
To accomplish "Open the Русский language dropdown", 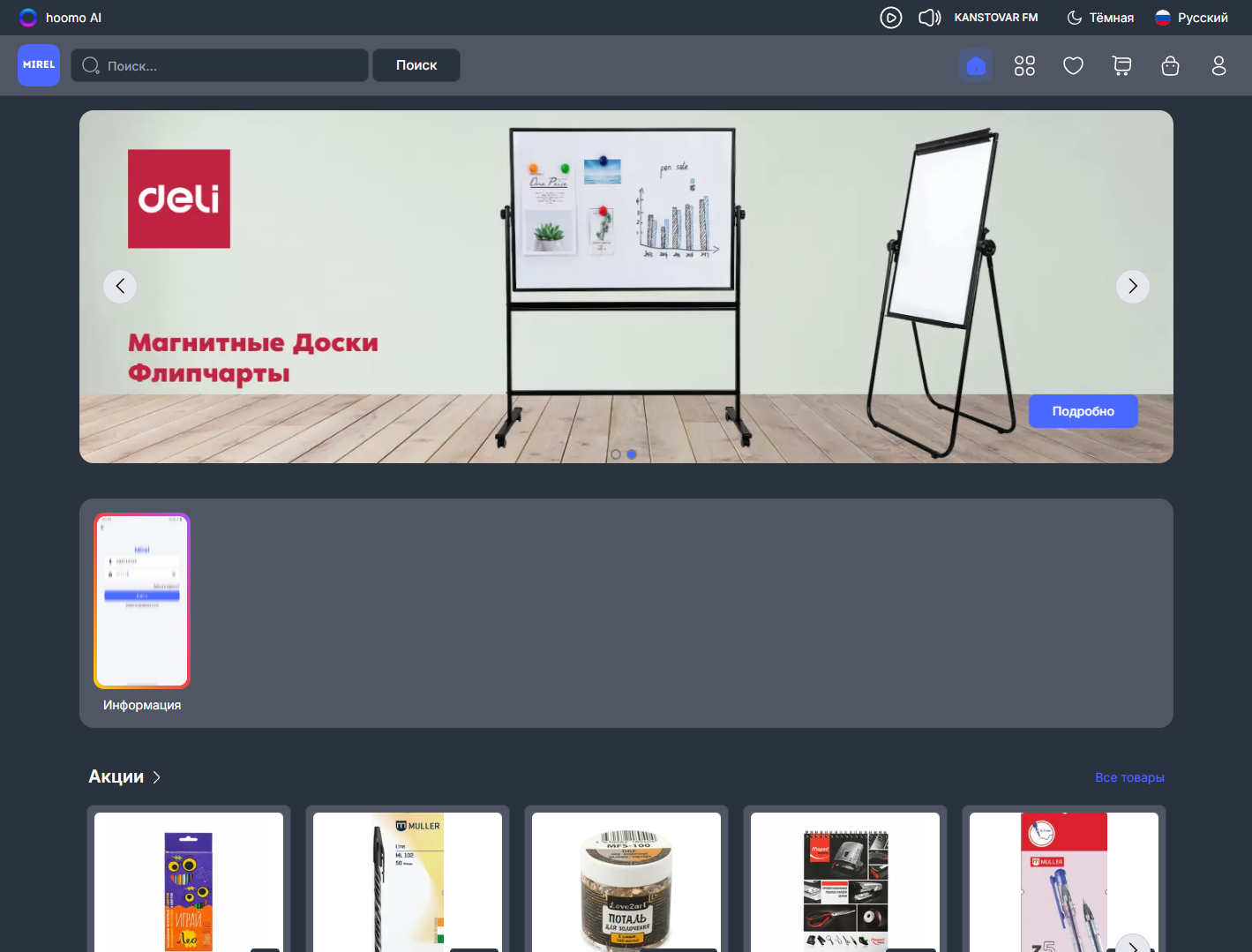I will 1191,18.
